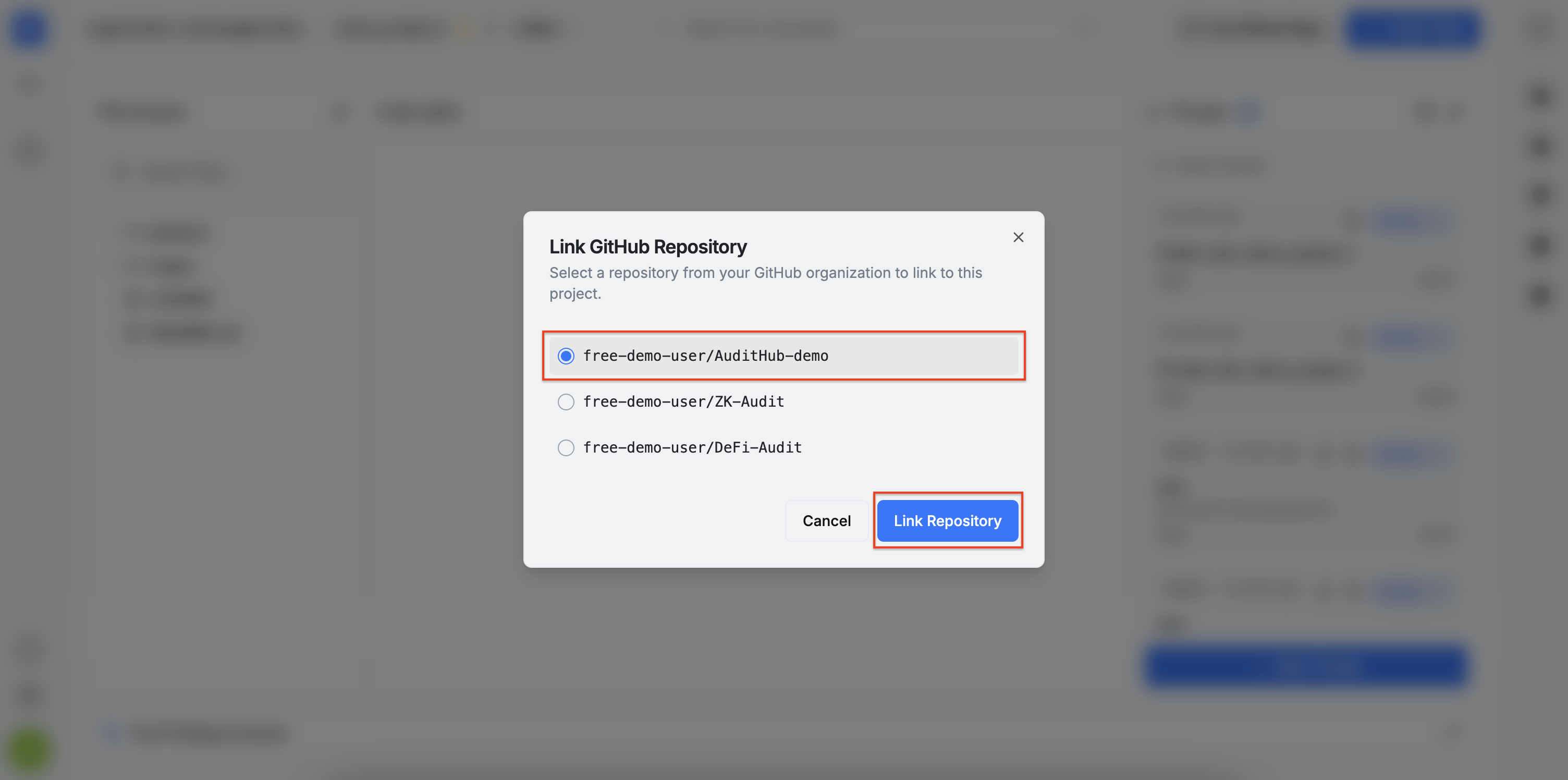Click the first blurred icon in left sidebar
This screenshot has width=1568, height=780.
29,85
